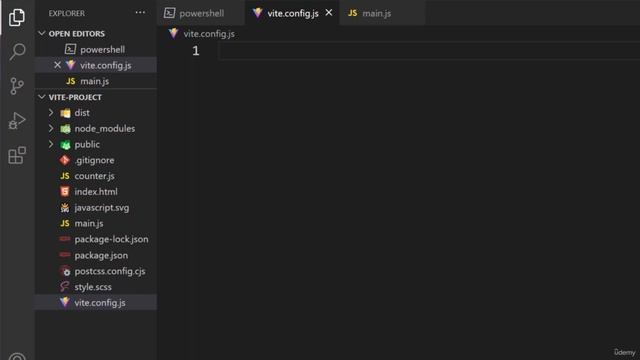Click the Sass icon beside style.scss

tap(64, 287)
